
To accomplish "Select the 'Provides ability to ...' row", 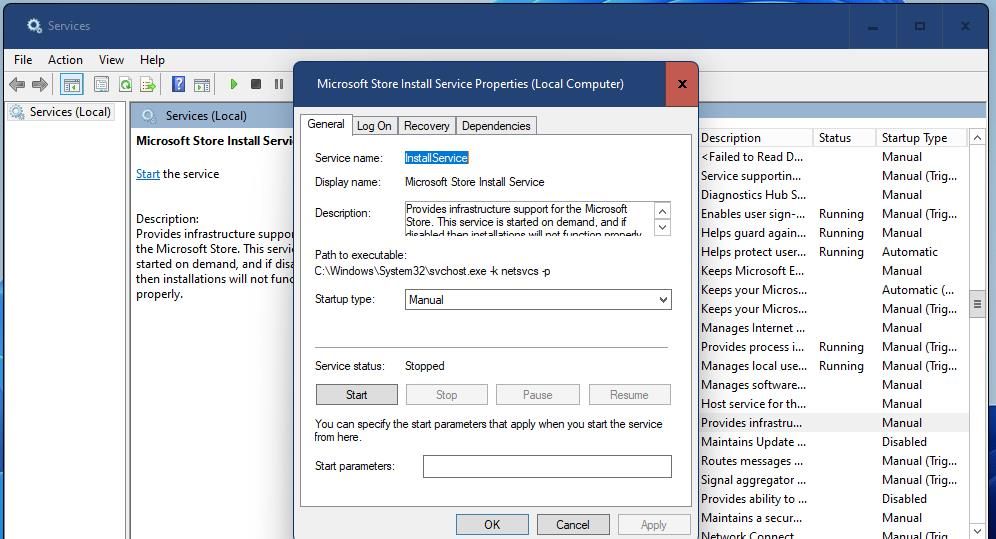I will (833, 499).
